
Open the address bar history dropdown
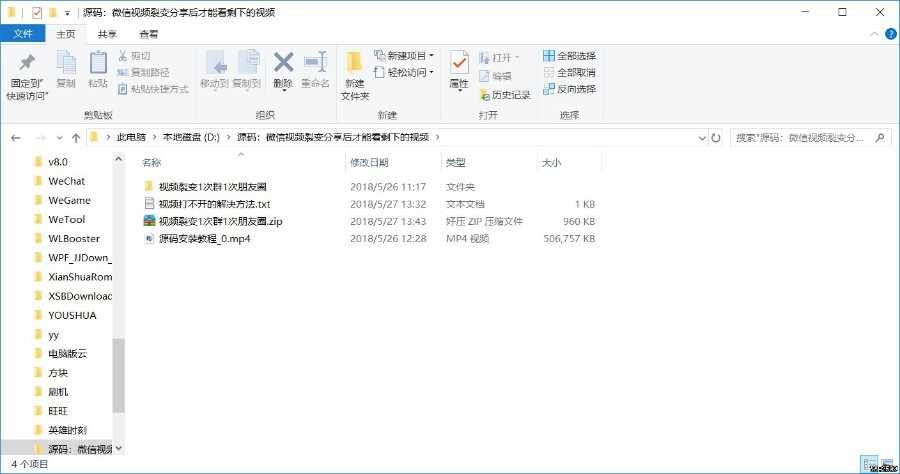tap(701, 138)
